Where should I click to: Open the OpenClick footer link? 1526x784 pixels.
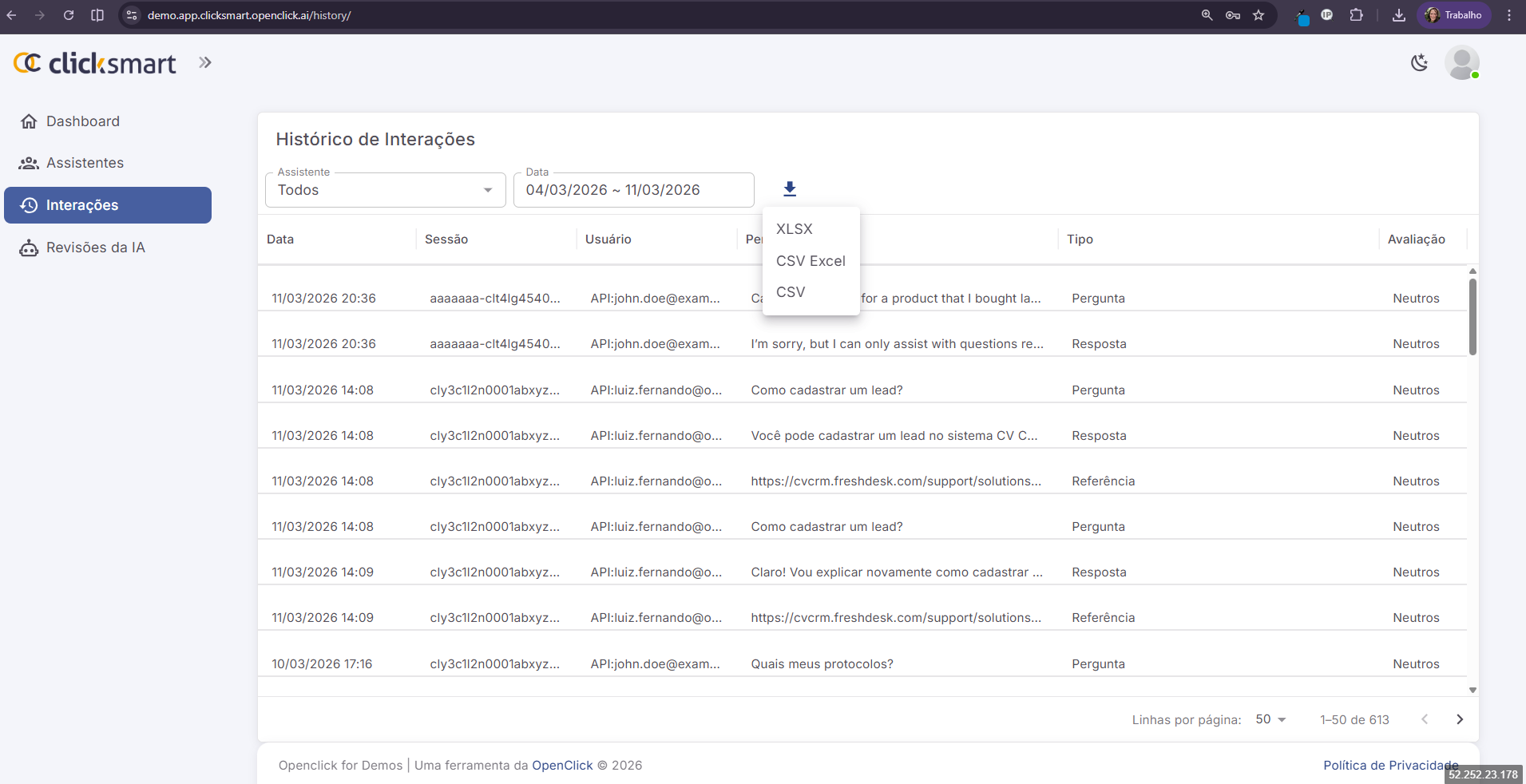562,765
